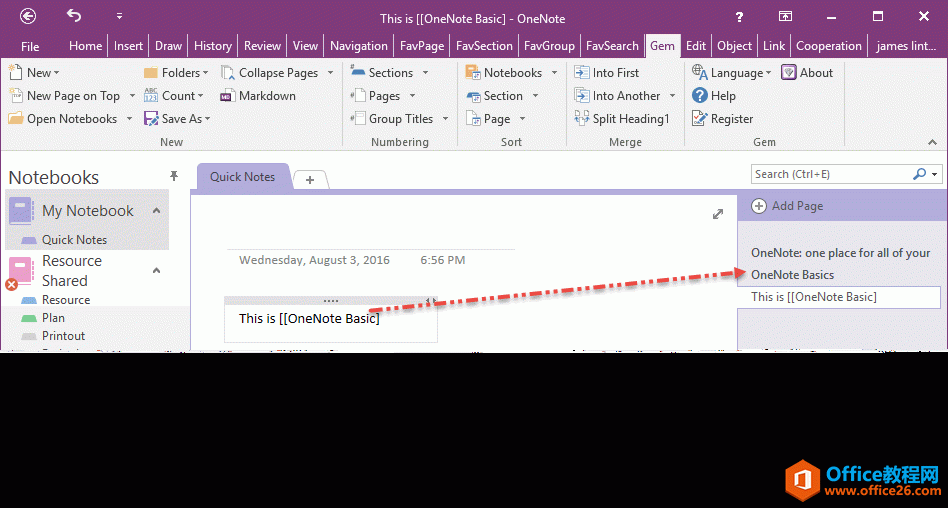Open the search scope dropdown arrow
This screenshot has width=948, height=508.
click(x=935, y=174)
